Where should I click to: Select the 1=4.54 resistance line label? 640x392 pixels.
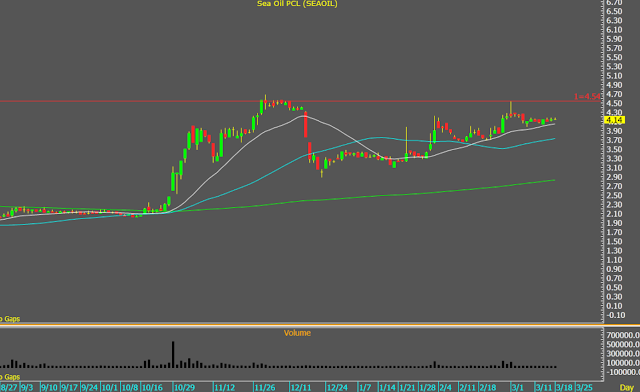(x=587, y=97)
